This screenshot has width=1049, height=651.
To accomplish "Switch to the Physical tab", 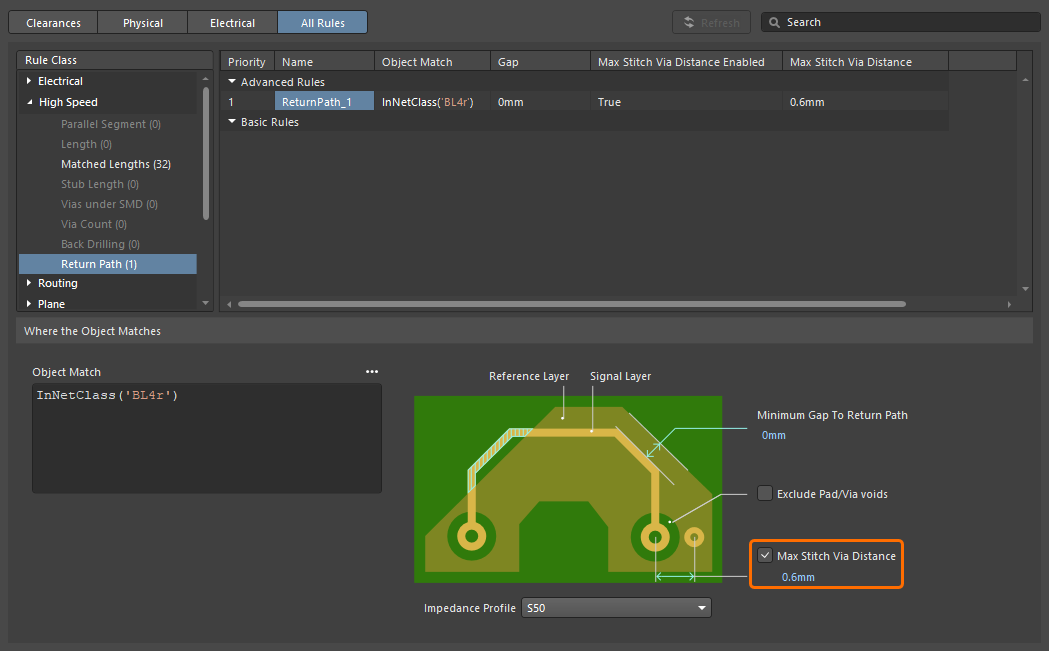I will coord(143,22).
